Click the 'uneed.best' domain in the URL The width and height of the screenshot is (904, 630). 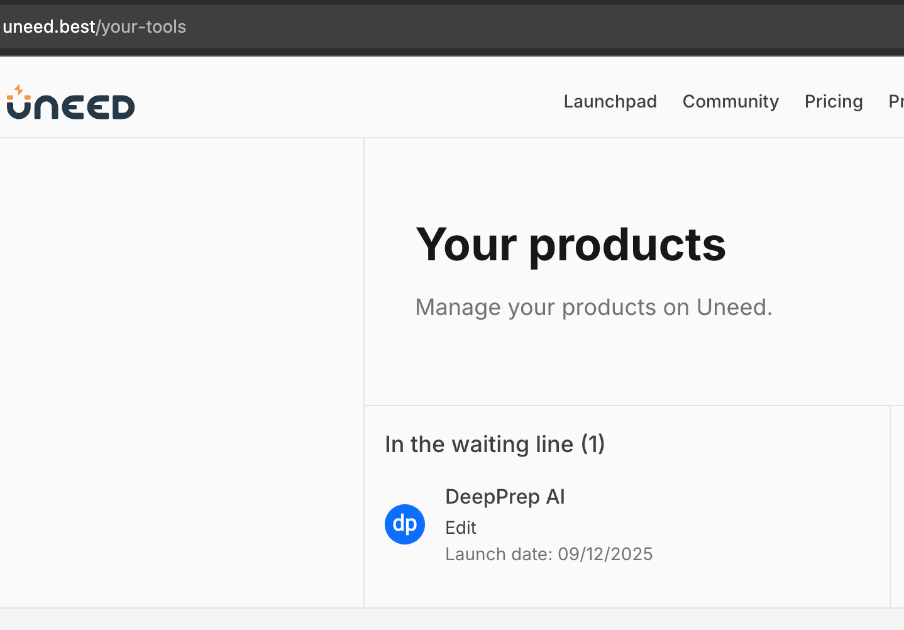click(49, 27)
